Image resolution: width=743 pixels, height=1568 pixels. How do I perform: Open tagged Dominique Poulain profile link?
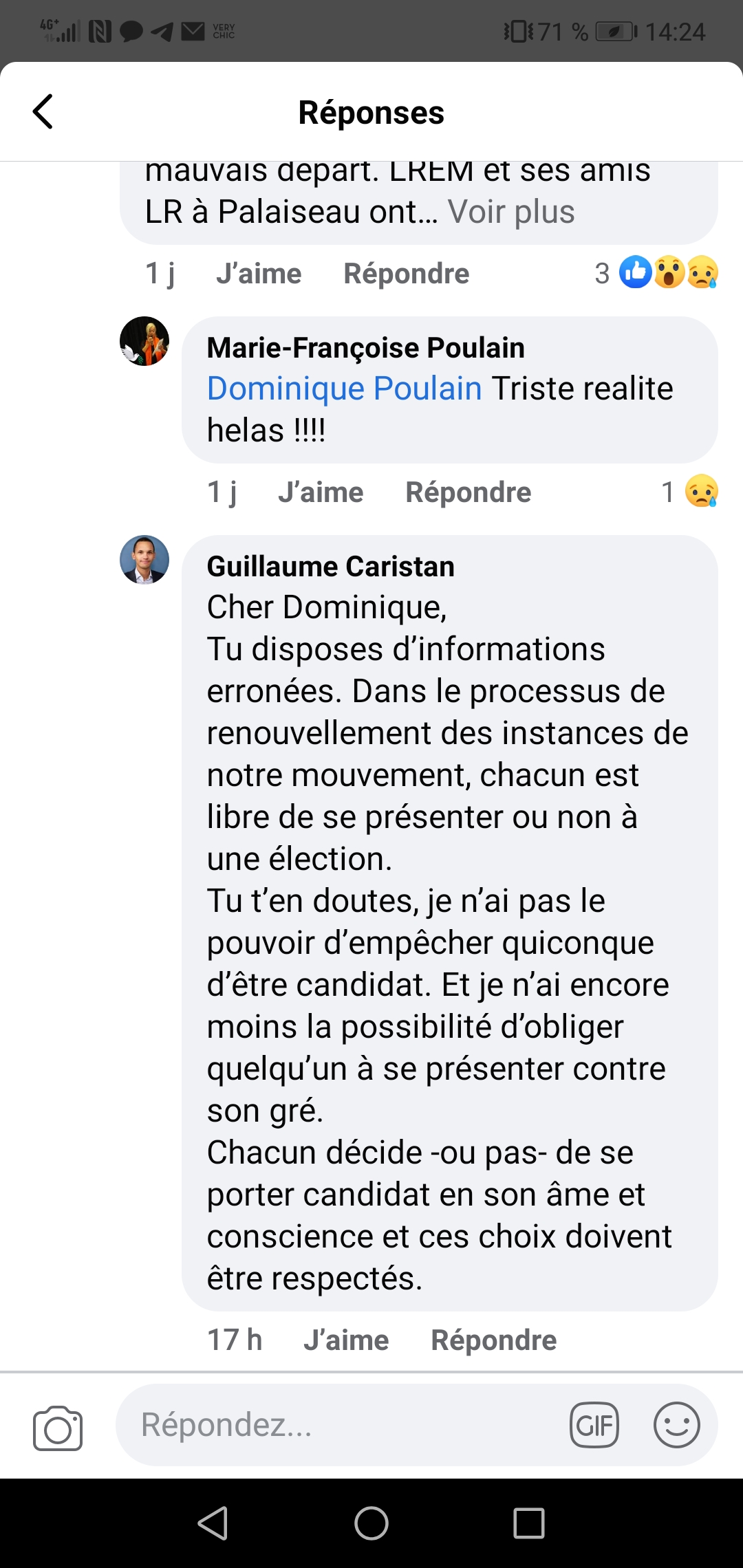(344, 389)
